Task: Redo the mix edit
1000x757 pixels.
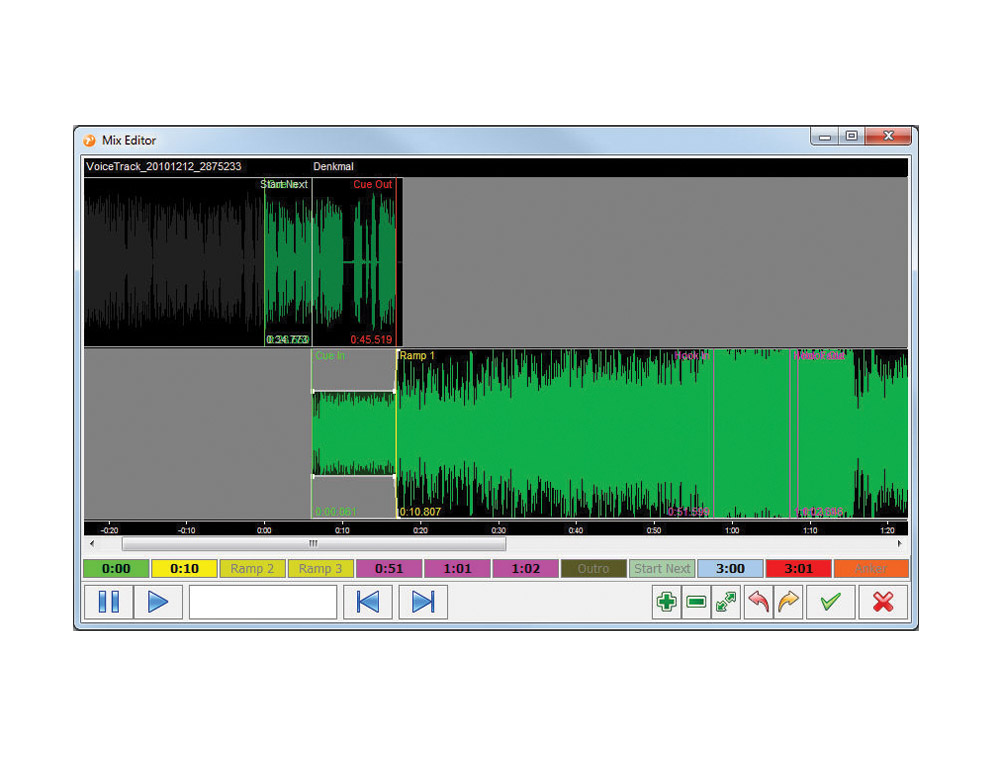Action: 789,602
